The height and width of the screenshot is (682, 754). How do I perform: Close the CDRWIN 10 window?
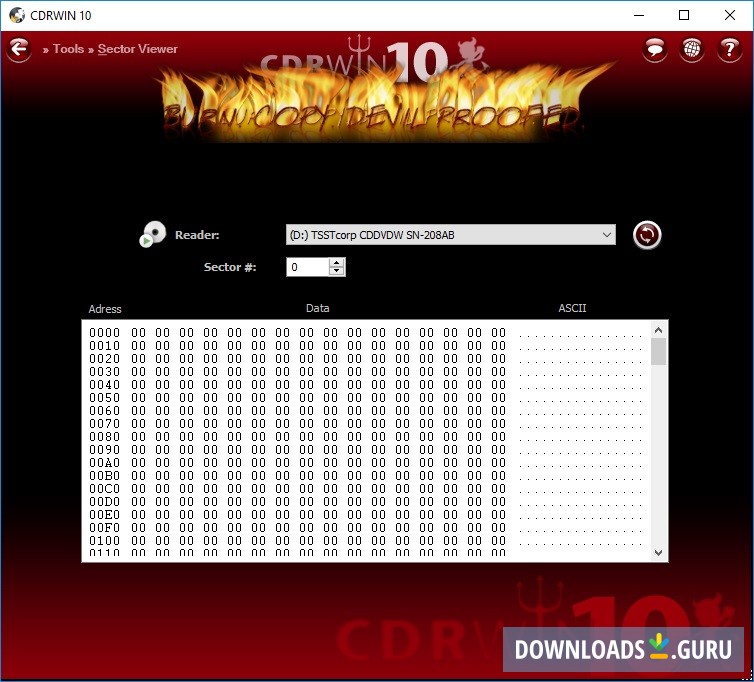(729, 15)
